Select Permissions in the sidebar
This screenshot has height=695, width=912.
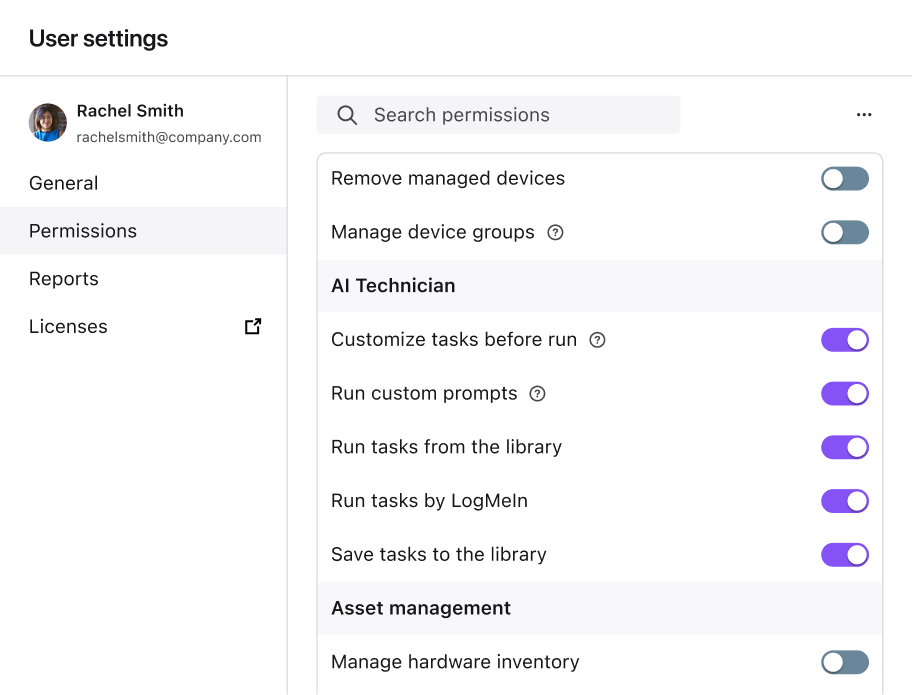coord(83,231)
